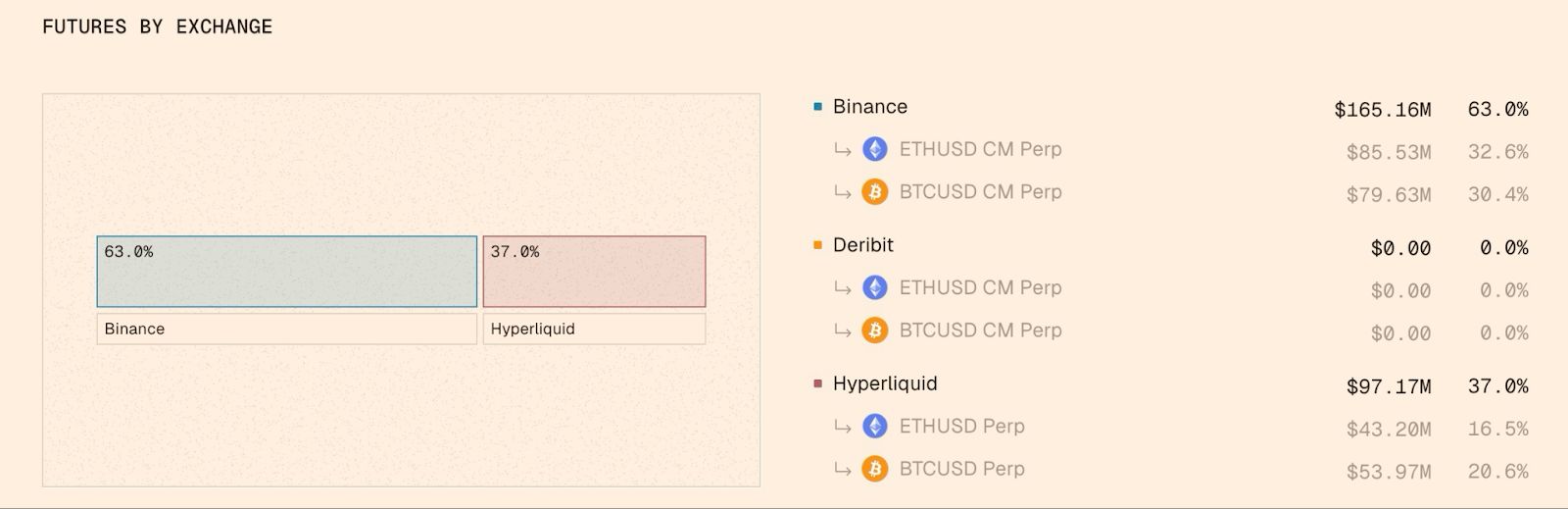Click the Ethereum icon under Deribit
Image resolution: width=1568 pixels, height=509 pixels.
[874, 287]
